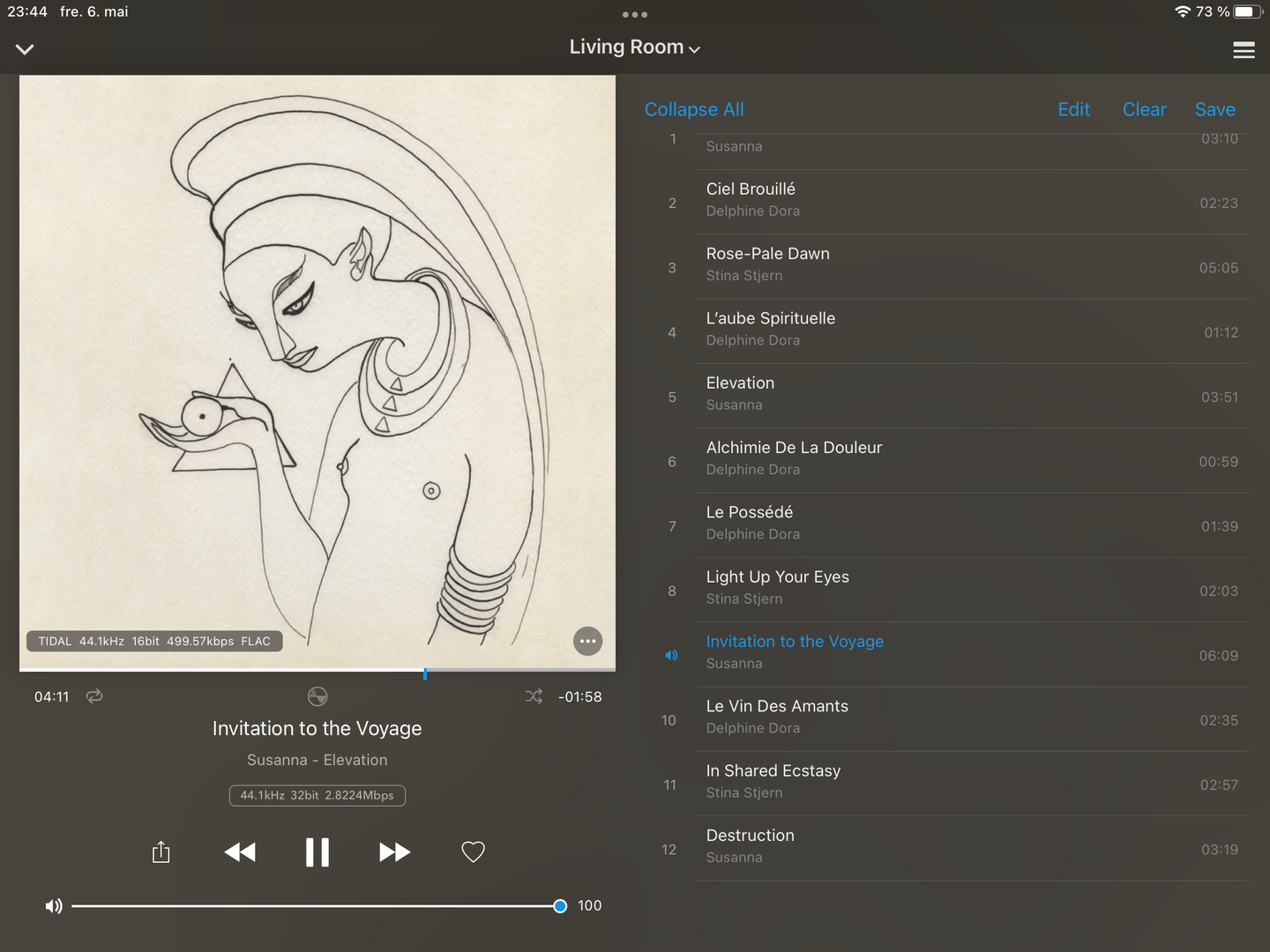
Task: Click the date fre. 6. mai in status bar
Action: [93, 11]
